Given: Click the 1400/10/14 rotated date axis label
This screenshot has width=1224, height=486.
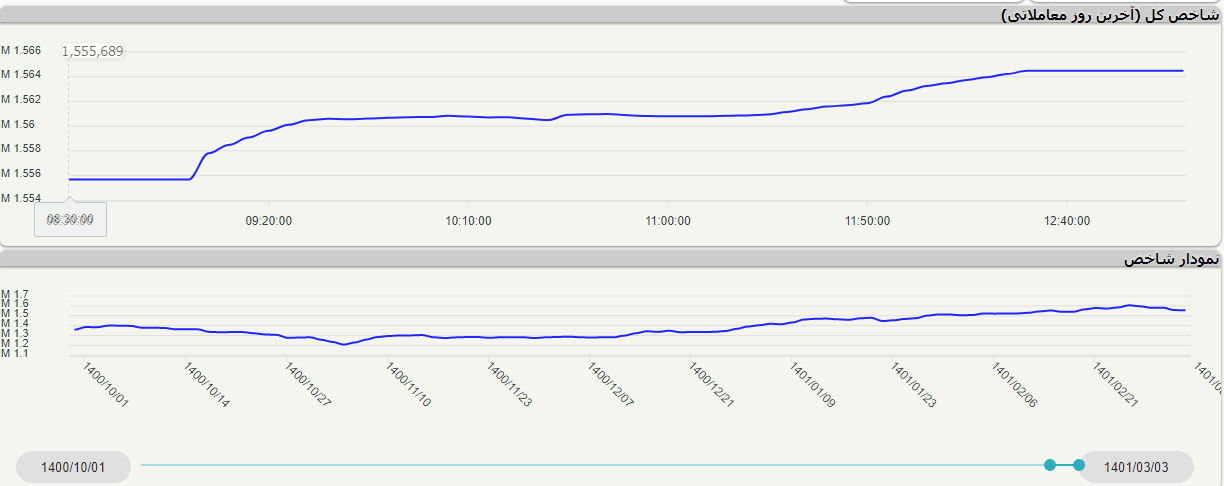Looking at the screenshot, I should (207, 385).
